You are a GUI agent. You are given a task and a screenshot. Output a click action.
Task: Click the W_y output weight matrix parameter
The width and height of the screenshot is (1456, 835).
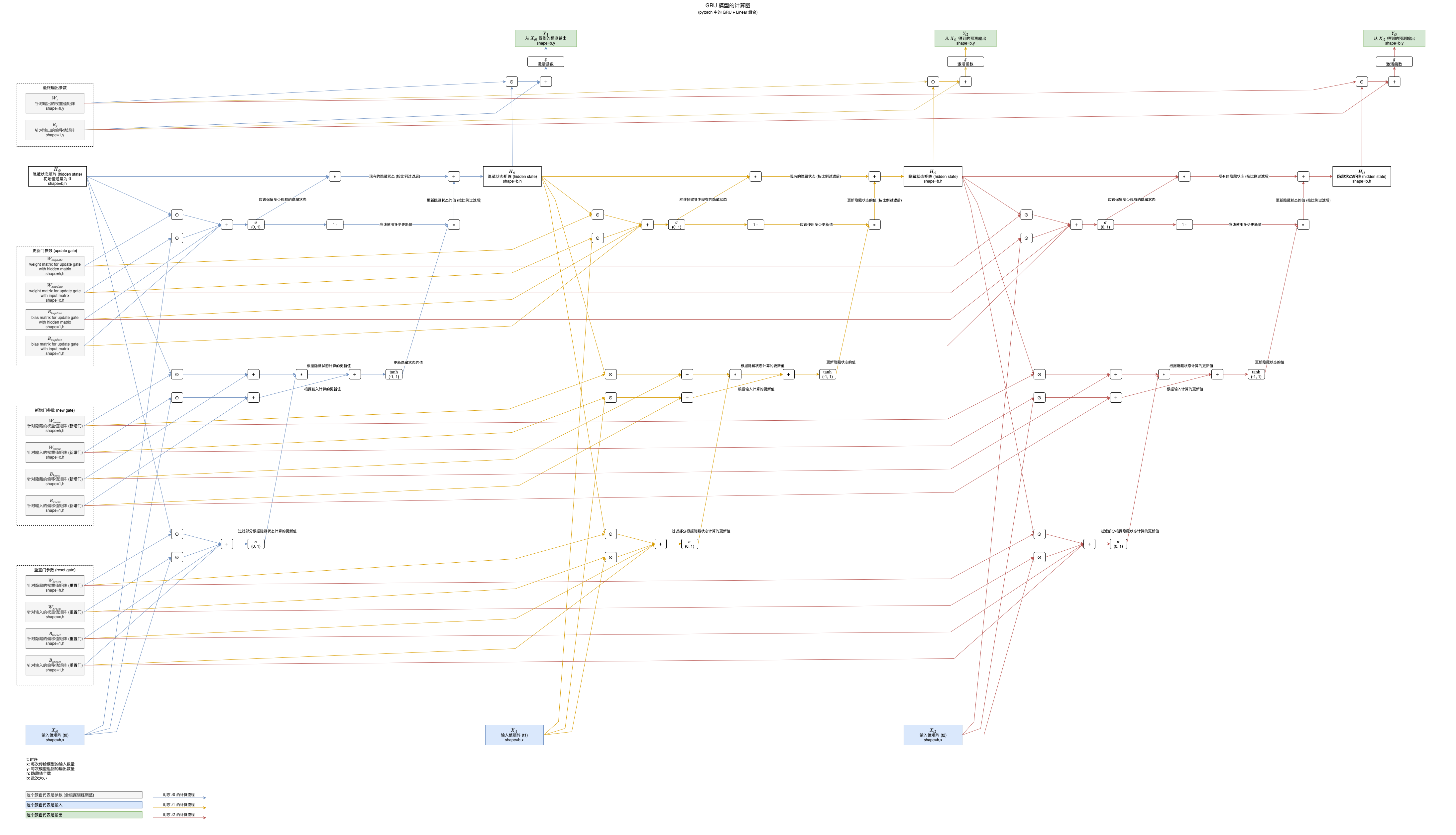pyautogui.click(x=55, y=103)
